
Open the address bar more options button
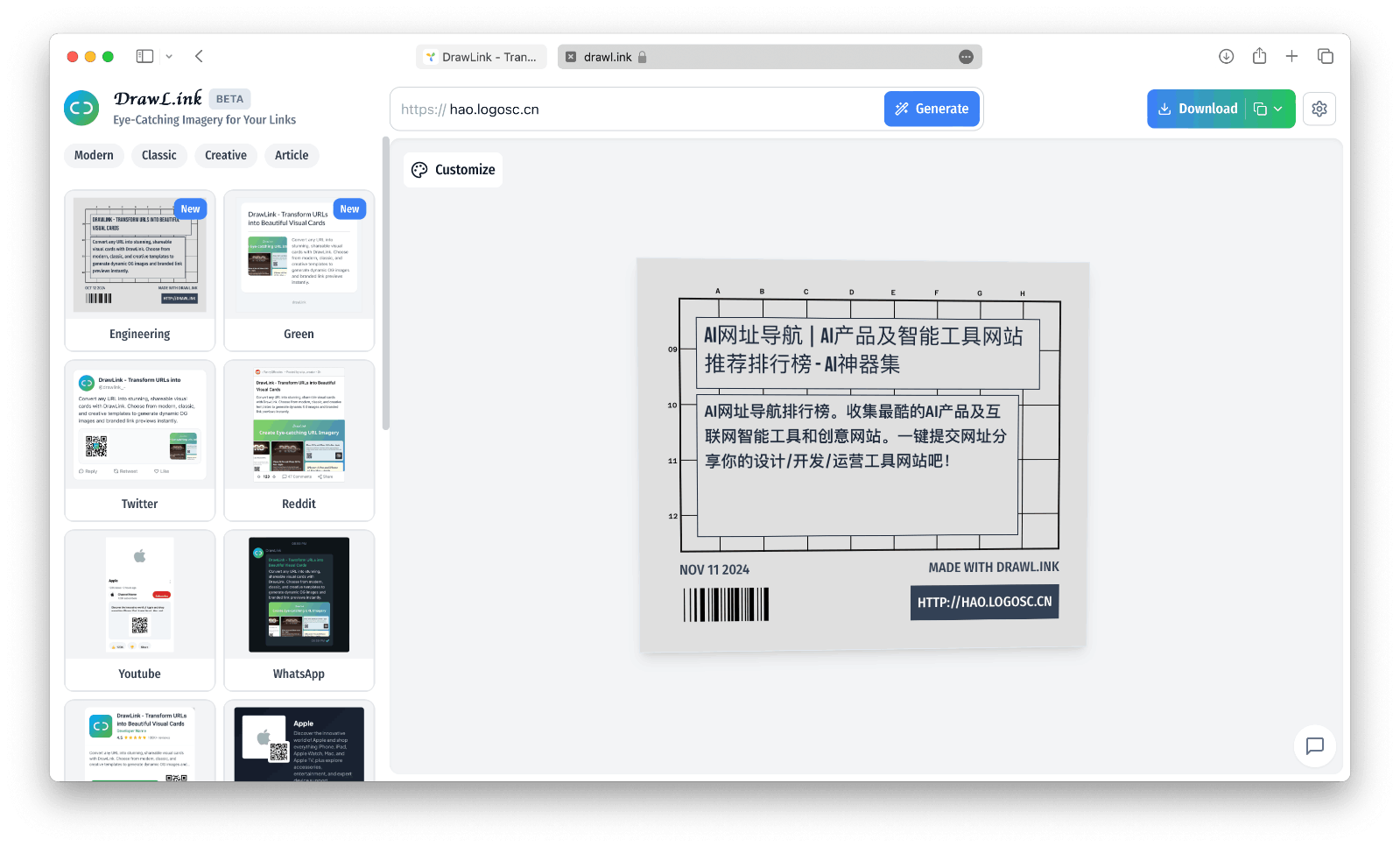(966, 57)
